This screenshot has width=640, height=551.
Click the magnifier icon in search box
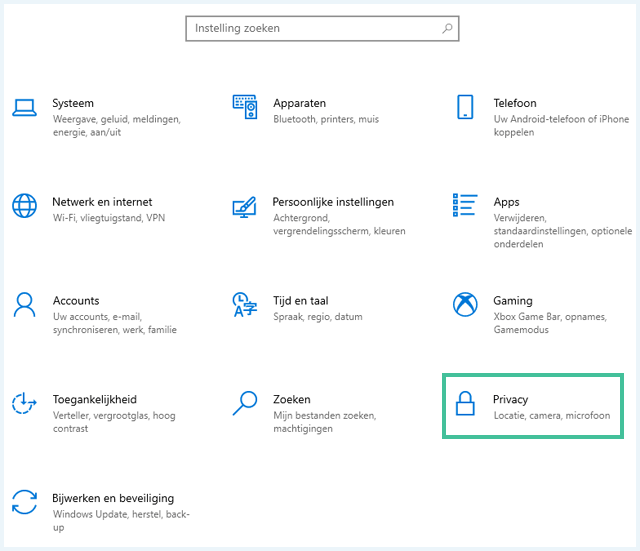pos(447,28)
